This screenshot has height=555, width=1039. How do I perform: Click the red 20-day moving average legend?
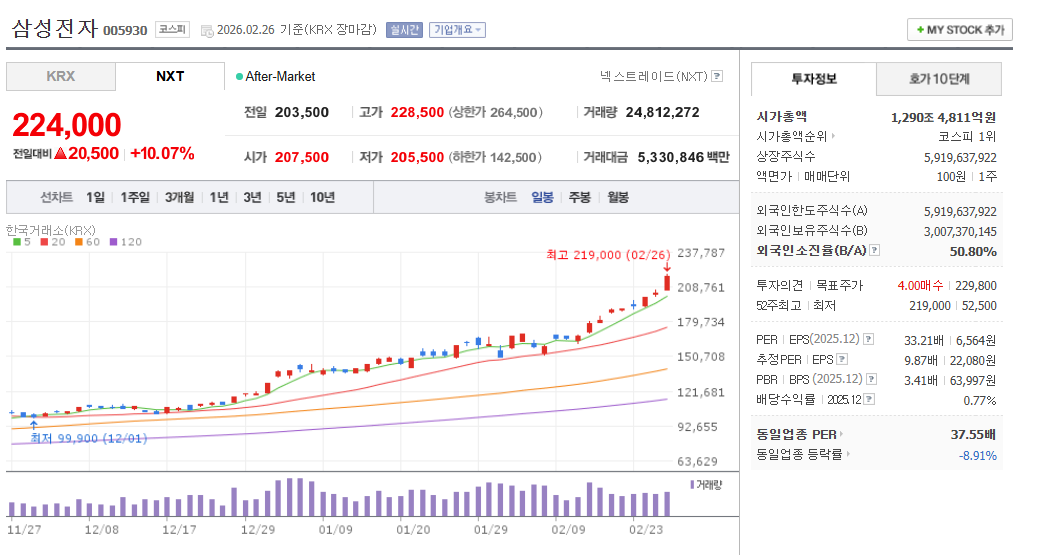click(x=53, y=242)
